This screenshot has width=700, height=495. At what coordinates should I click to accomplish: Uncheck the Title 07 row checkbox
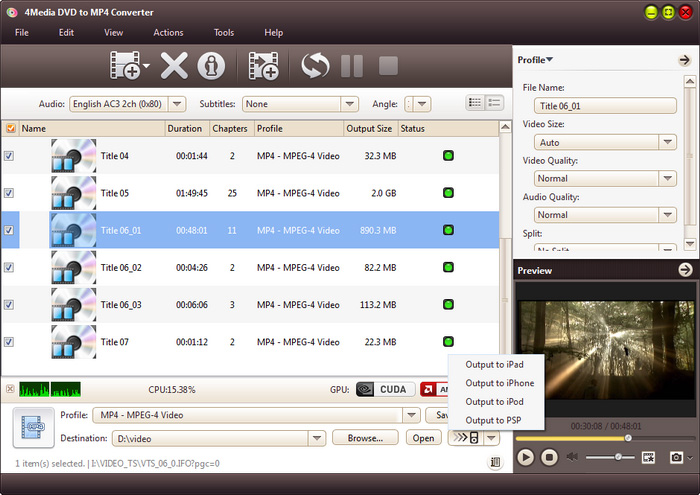[x=10, y=342]
